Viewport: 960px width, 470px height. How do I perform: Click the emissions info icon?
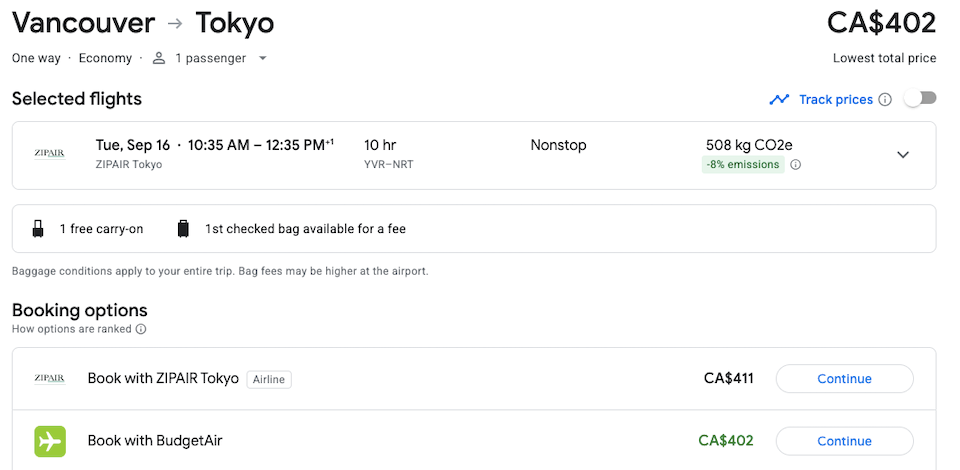pos(795,165)
